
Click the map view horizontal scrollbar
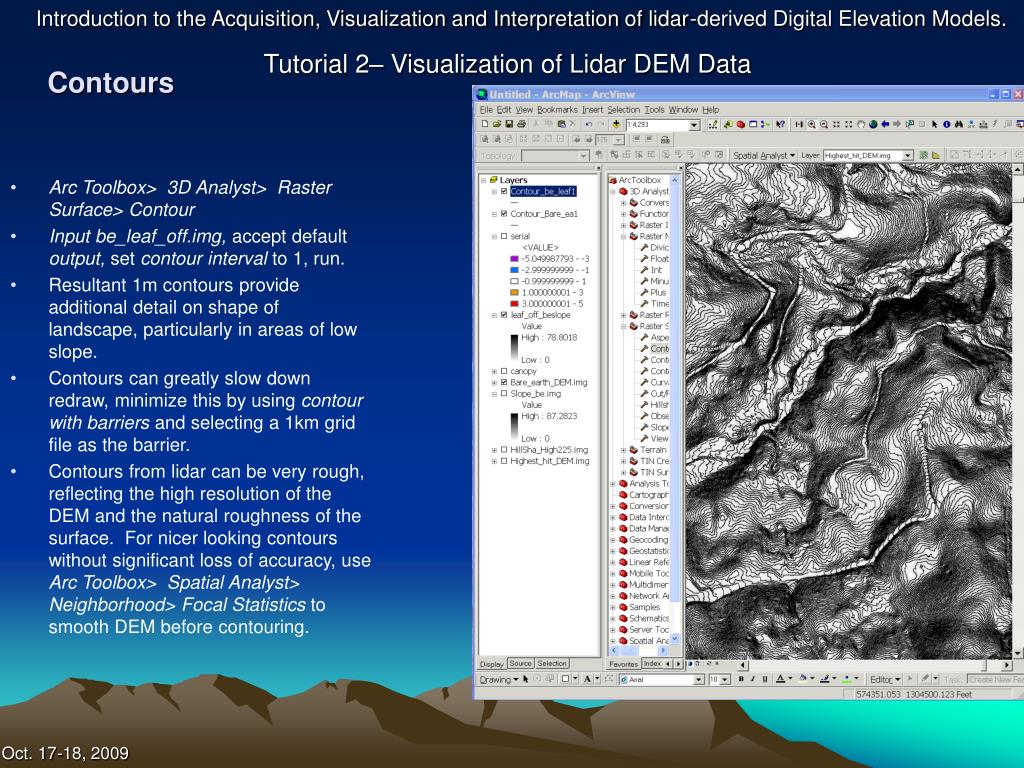(875, 665)
